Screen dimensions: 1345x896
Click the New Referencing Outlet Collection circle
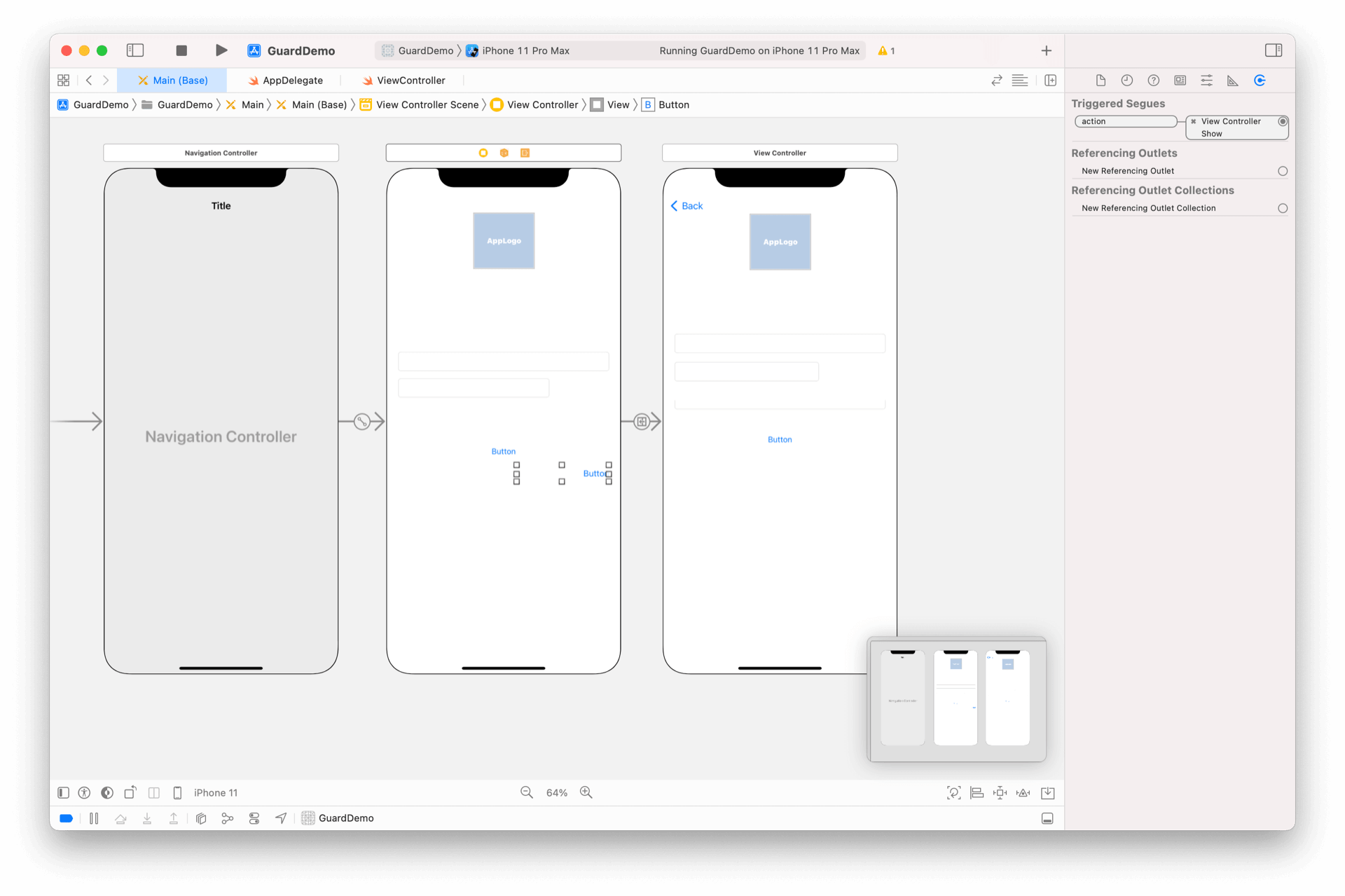[1282, 208]
